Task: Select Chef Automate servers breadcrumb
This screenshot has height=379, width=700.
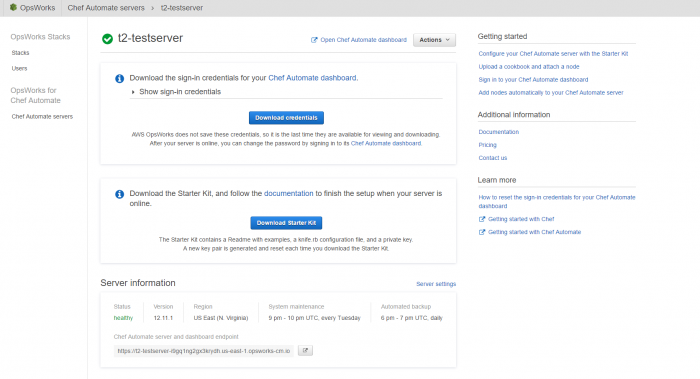Action: click(106, 8)
